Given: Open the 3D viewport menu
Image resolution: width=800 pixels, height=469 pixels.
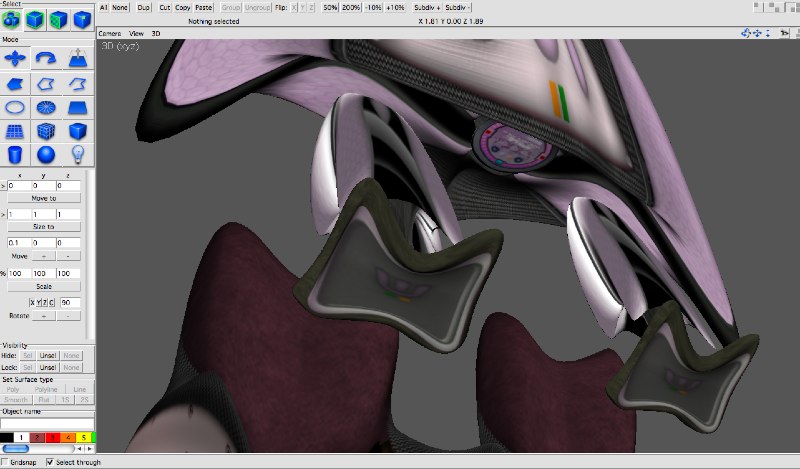Looking at the screenshot, I should tap(156, 33).
